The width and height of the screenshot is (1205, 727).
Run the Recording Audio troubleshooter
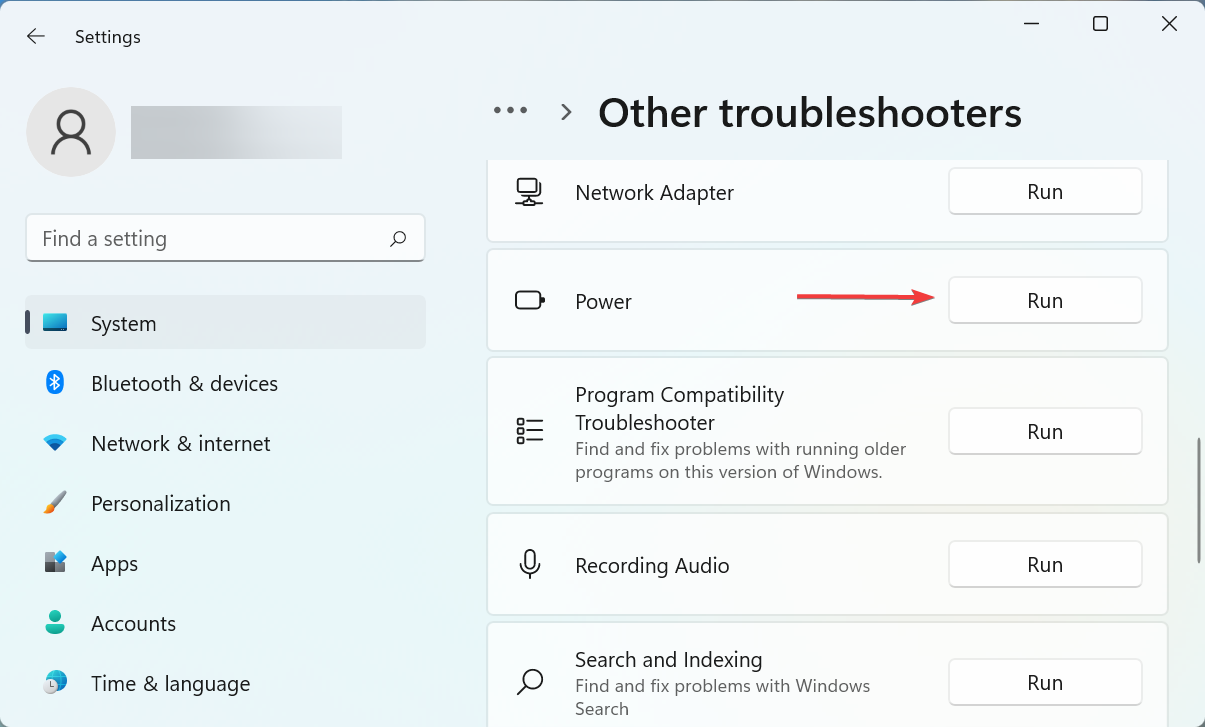(x=1044, y=564)
